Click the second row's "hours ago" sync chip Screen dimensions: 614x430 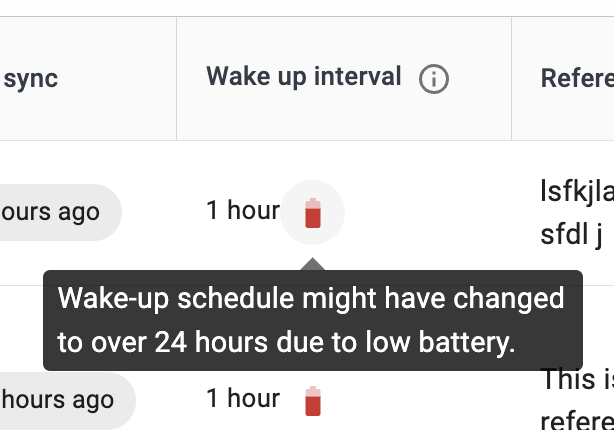point(58,400)
